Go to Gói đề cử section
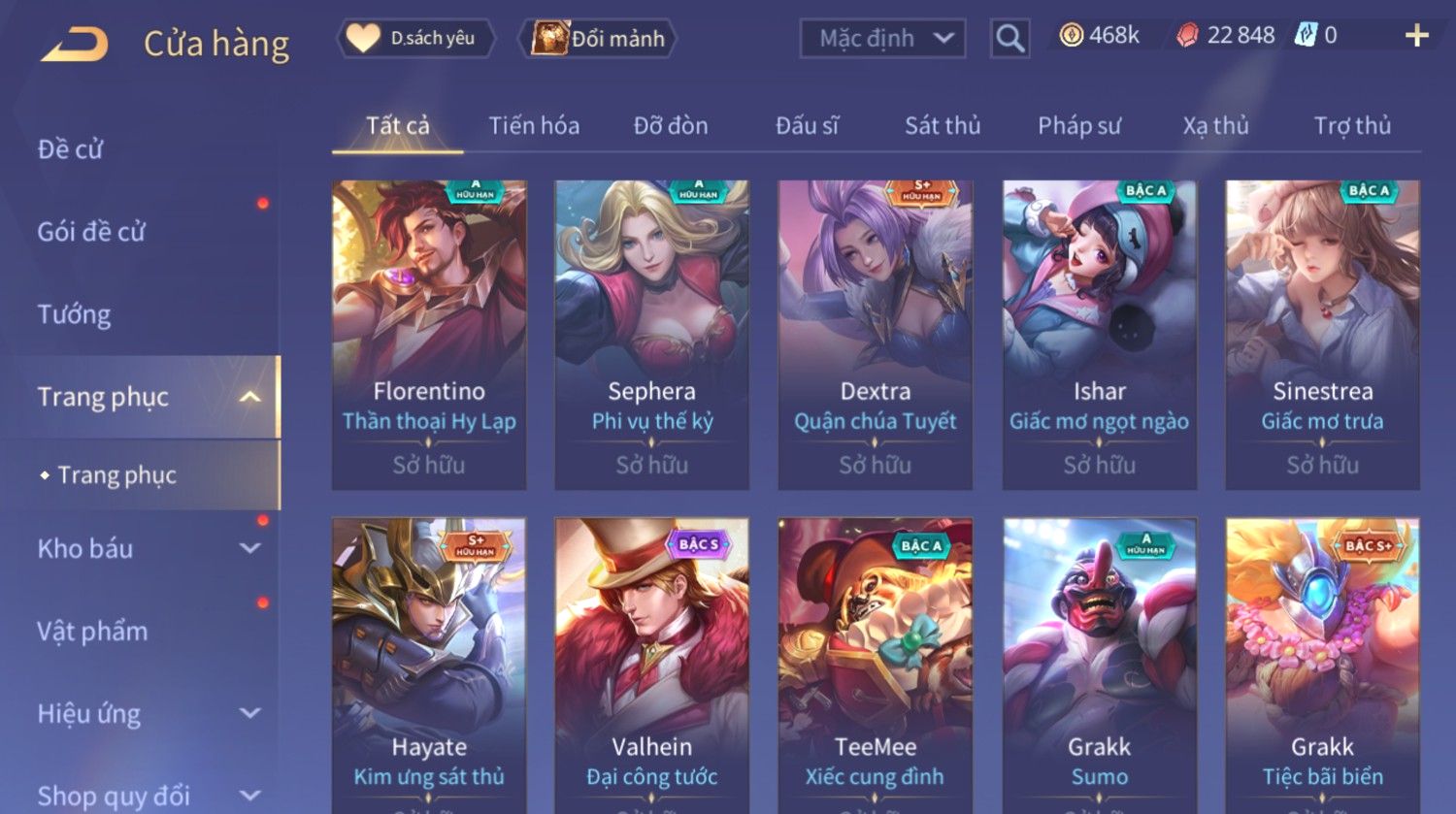 (91, 232)
